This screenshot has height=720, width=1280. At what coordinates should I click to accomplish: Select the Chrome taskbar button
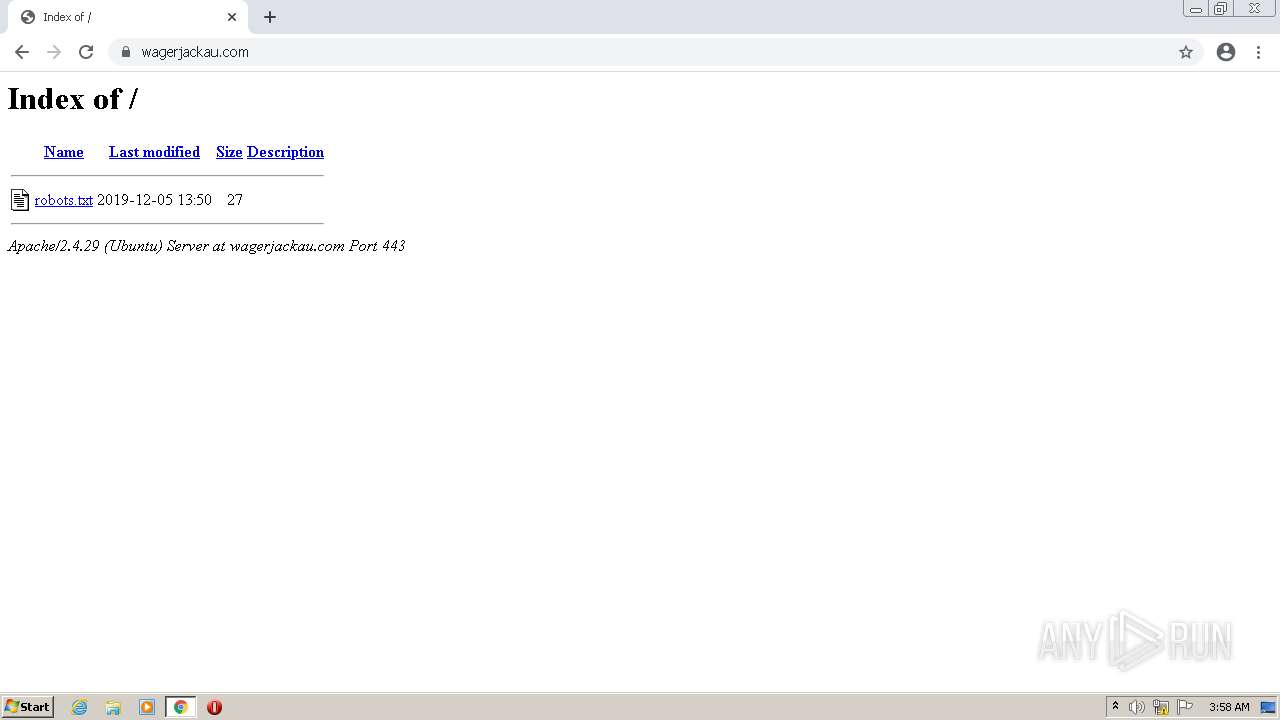click(x=180, y=707)
